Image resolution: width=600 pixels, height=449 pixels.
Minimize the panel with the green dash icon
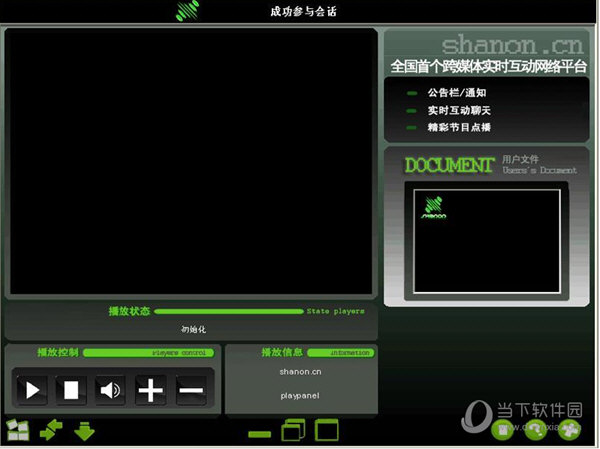(x=259, y=434)
